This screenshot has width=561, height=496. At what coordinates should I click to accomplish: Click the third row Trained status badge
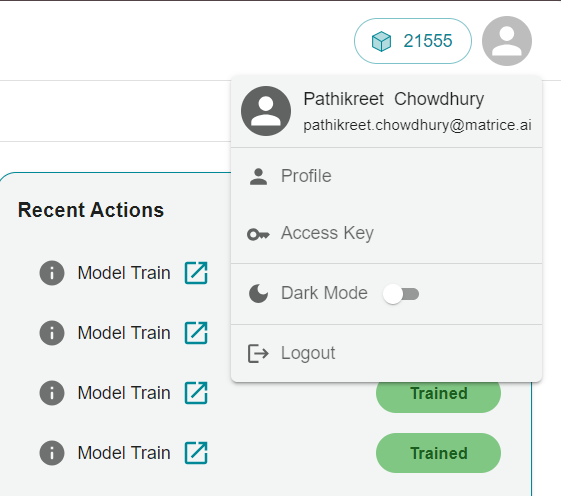coord(438,393)
